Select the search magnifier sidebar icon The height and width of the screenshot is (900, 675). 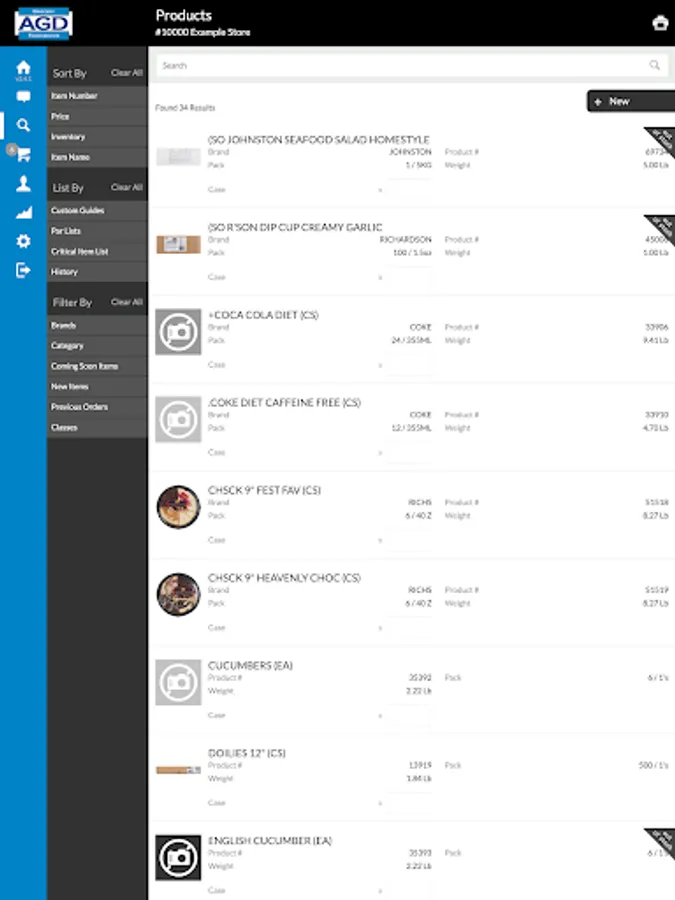[x=23, y=125]
